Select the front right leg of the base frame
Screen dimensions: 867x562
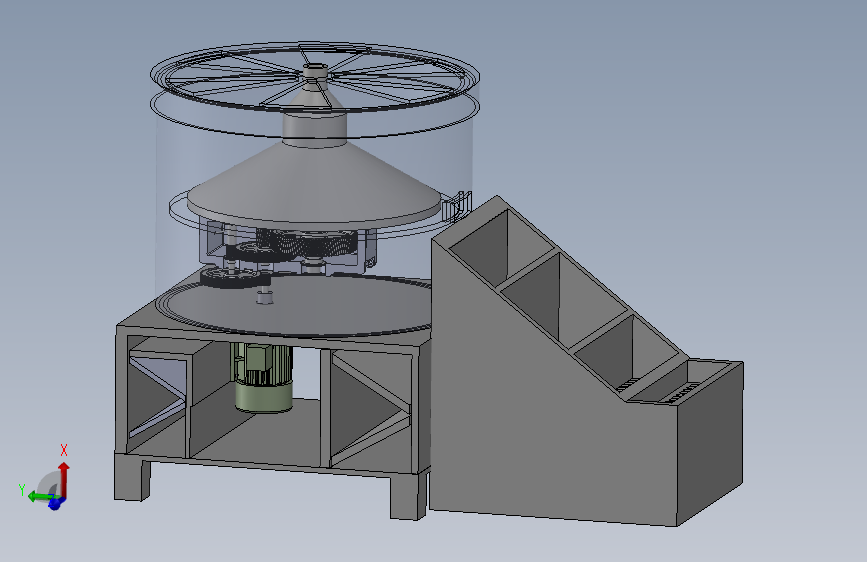coord(409,495)
